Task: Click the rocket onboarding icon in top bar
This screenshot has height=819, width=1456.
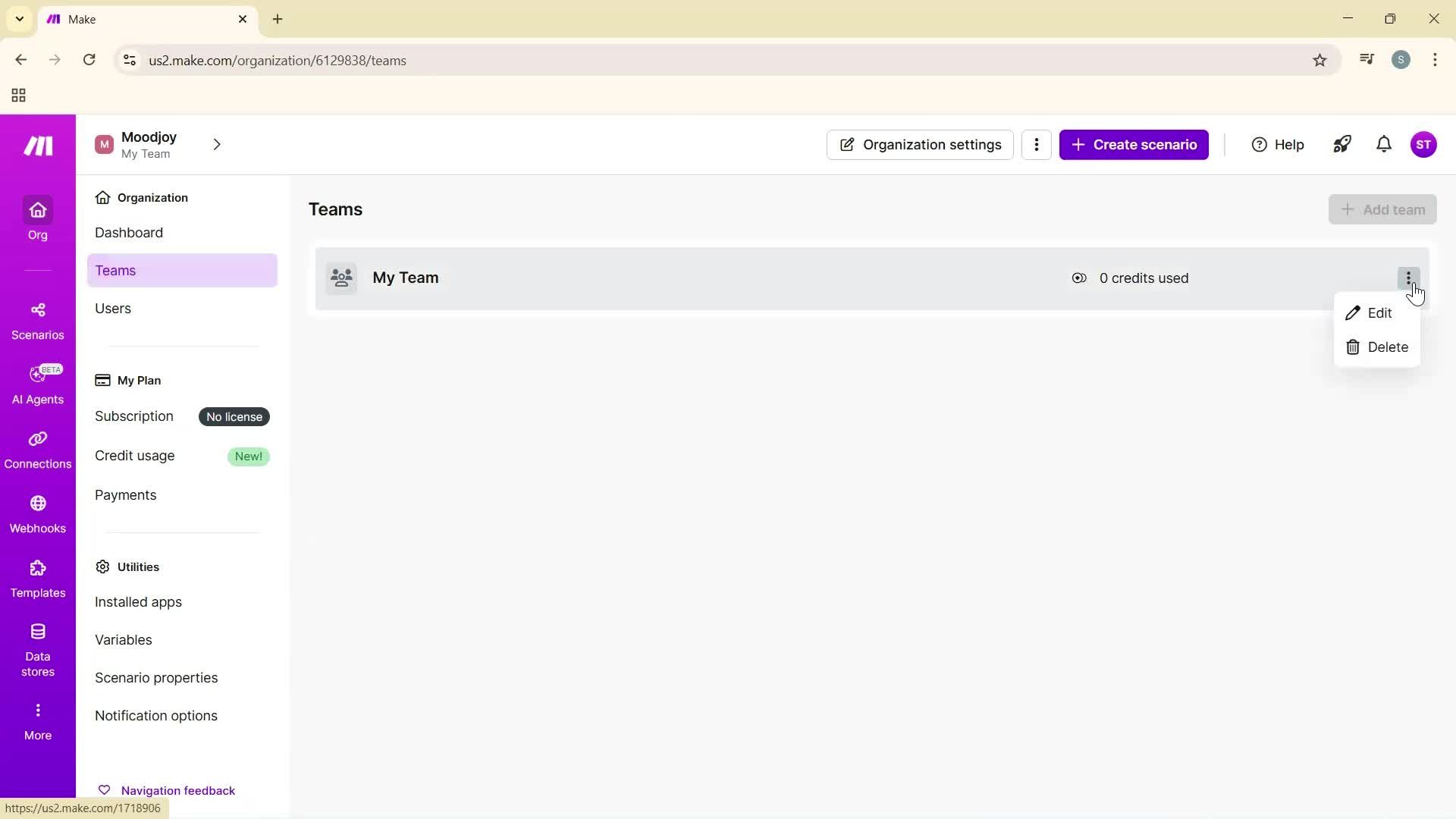Action: coord(1342,144)
